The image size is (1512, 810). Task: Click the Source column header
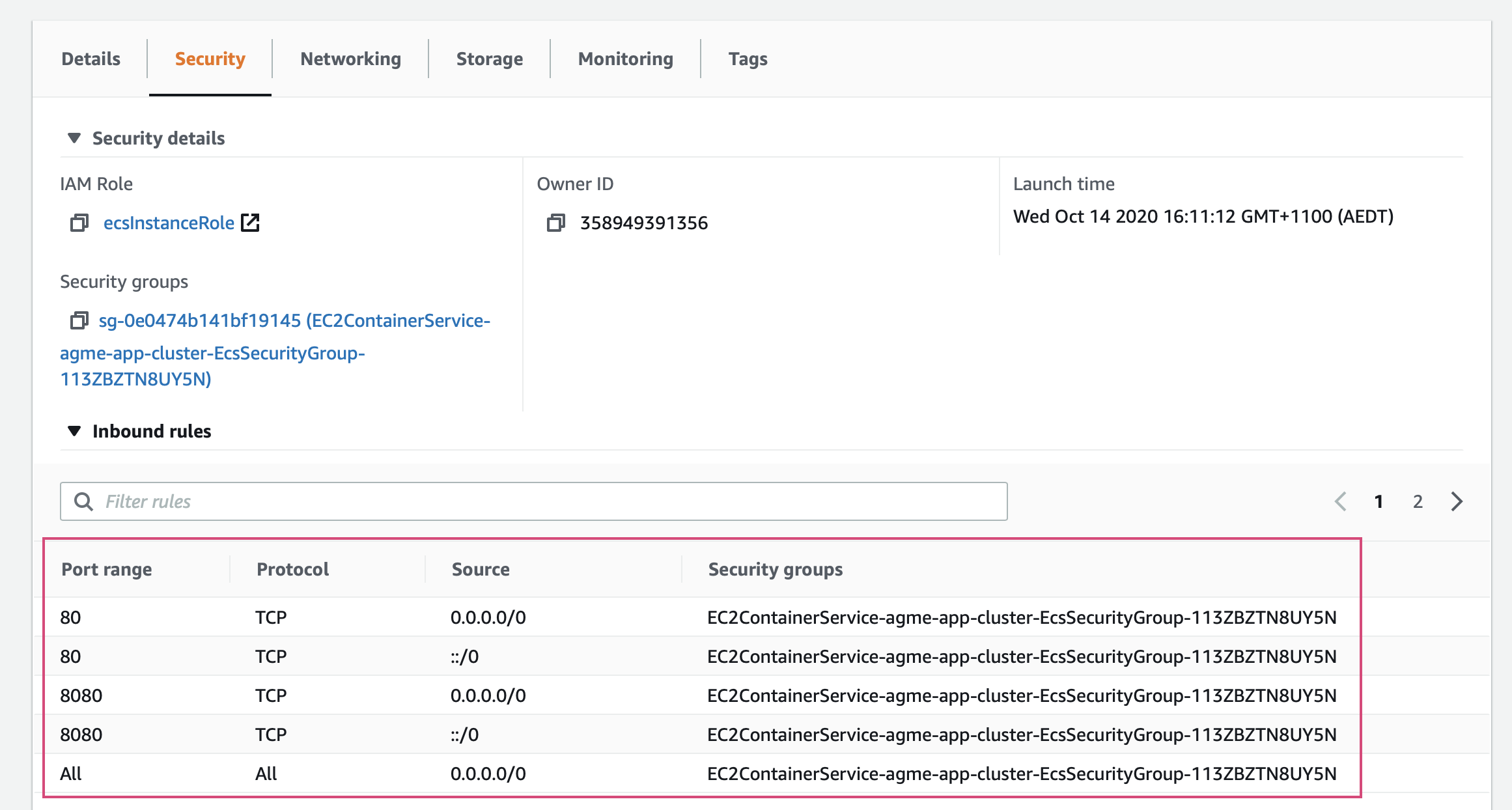(x=481, y=569)
